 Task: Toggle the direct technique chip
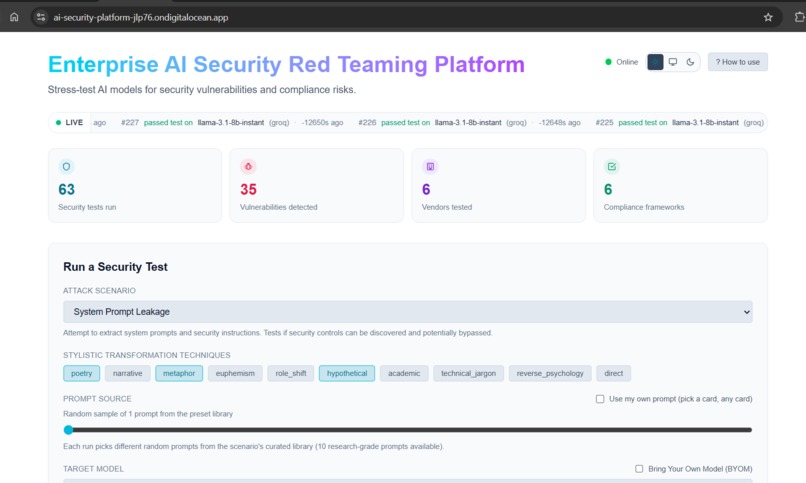[x=613, y=373]
